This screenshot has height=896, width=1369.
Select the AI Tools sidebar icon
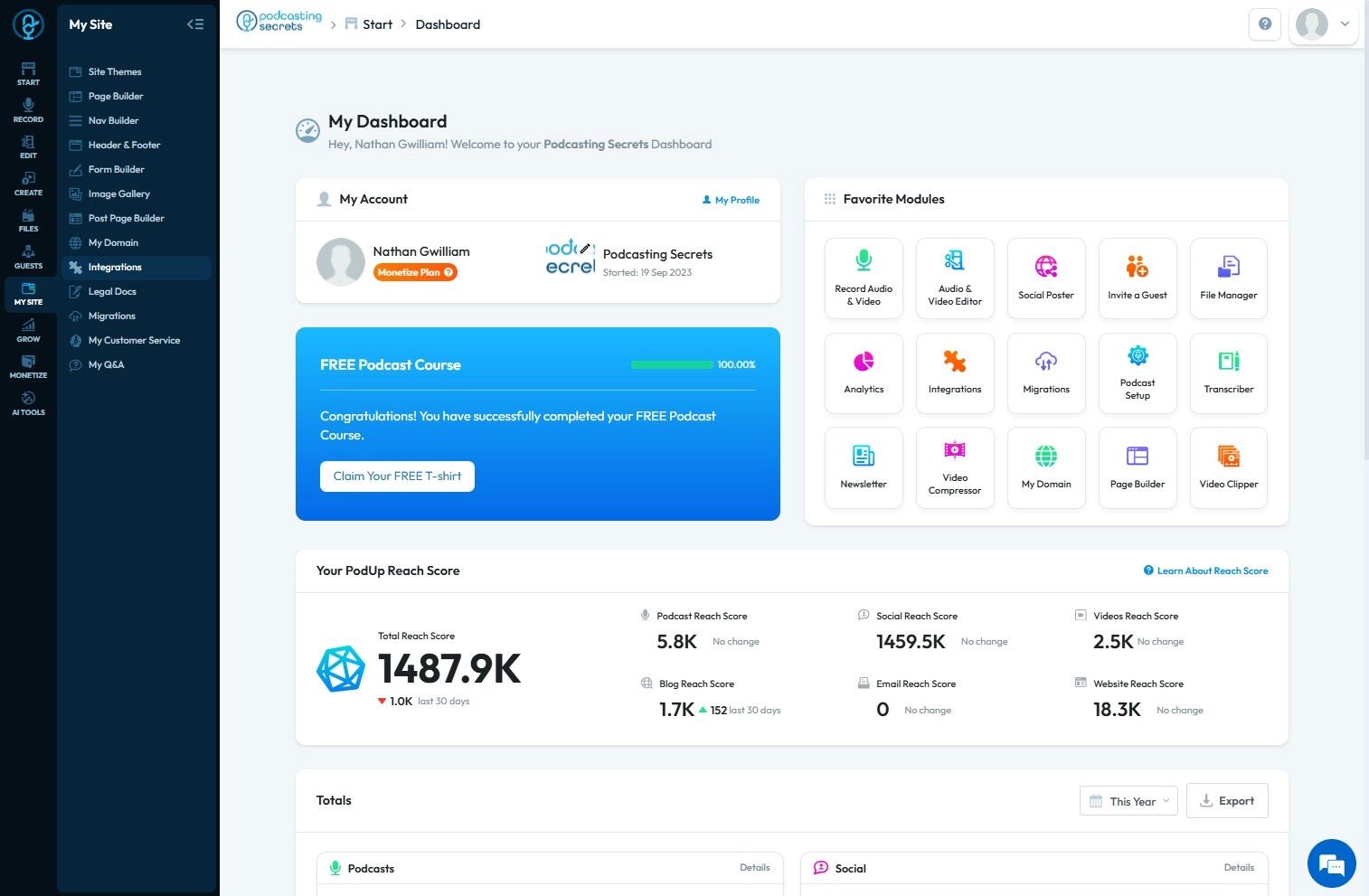tap(28, 403)
